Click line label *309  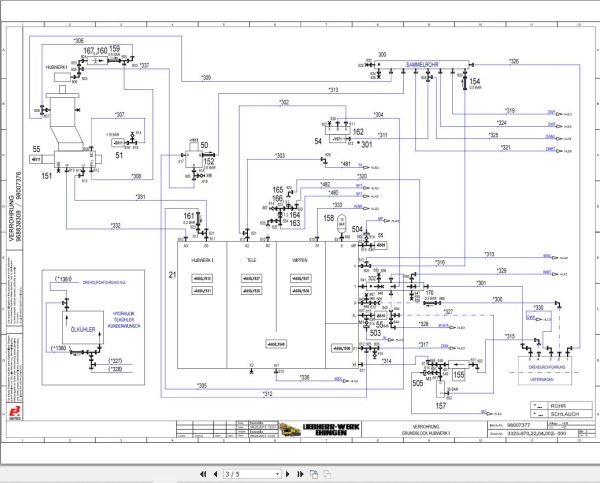coord(206,78)
